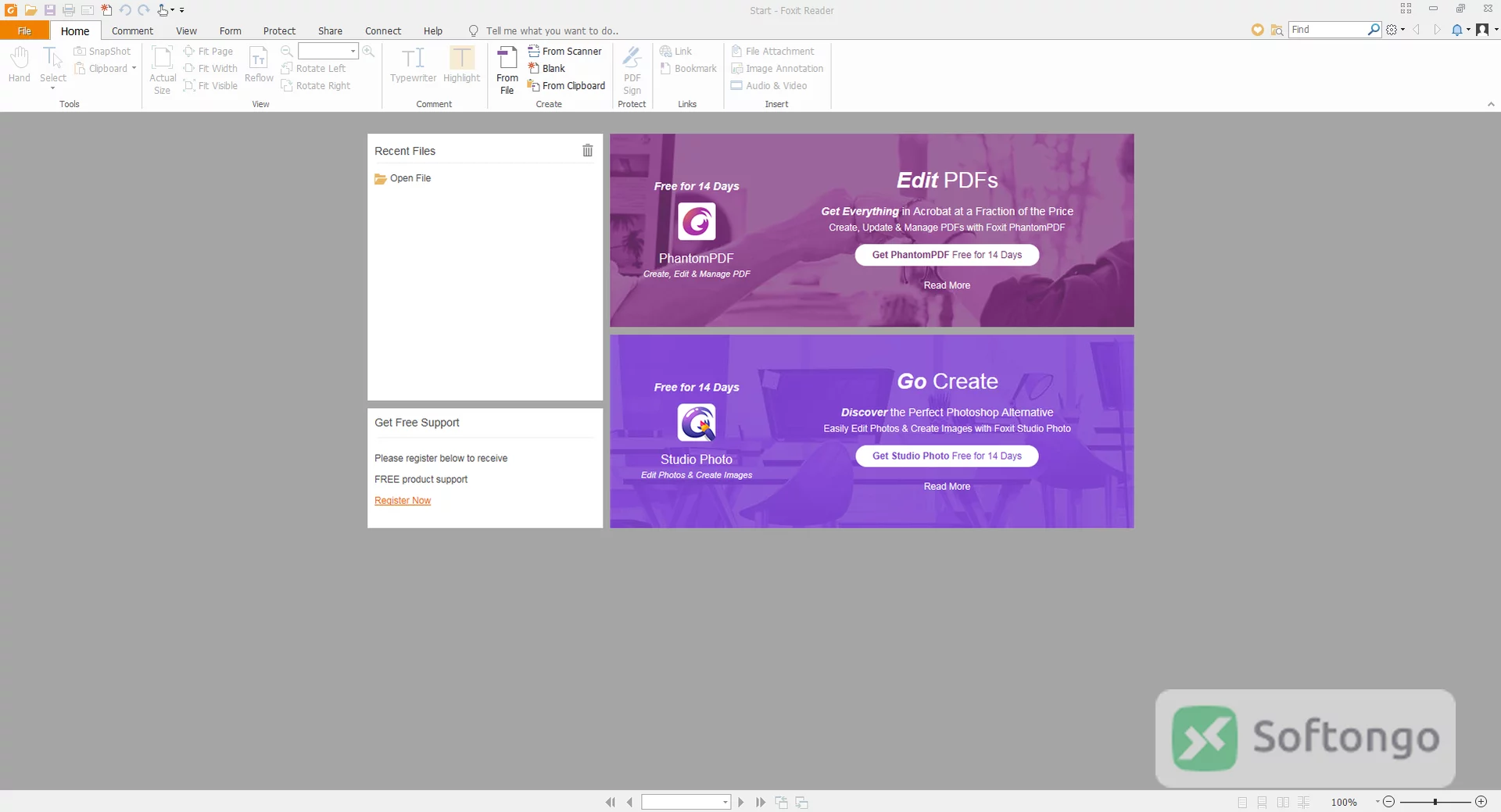The height and width of the screenshot is (812, 1501).
Task: Click Read More under Edit PDFs
Action: click(947, 285)
